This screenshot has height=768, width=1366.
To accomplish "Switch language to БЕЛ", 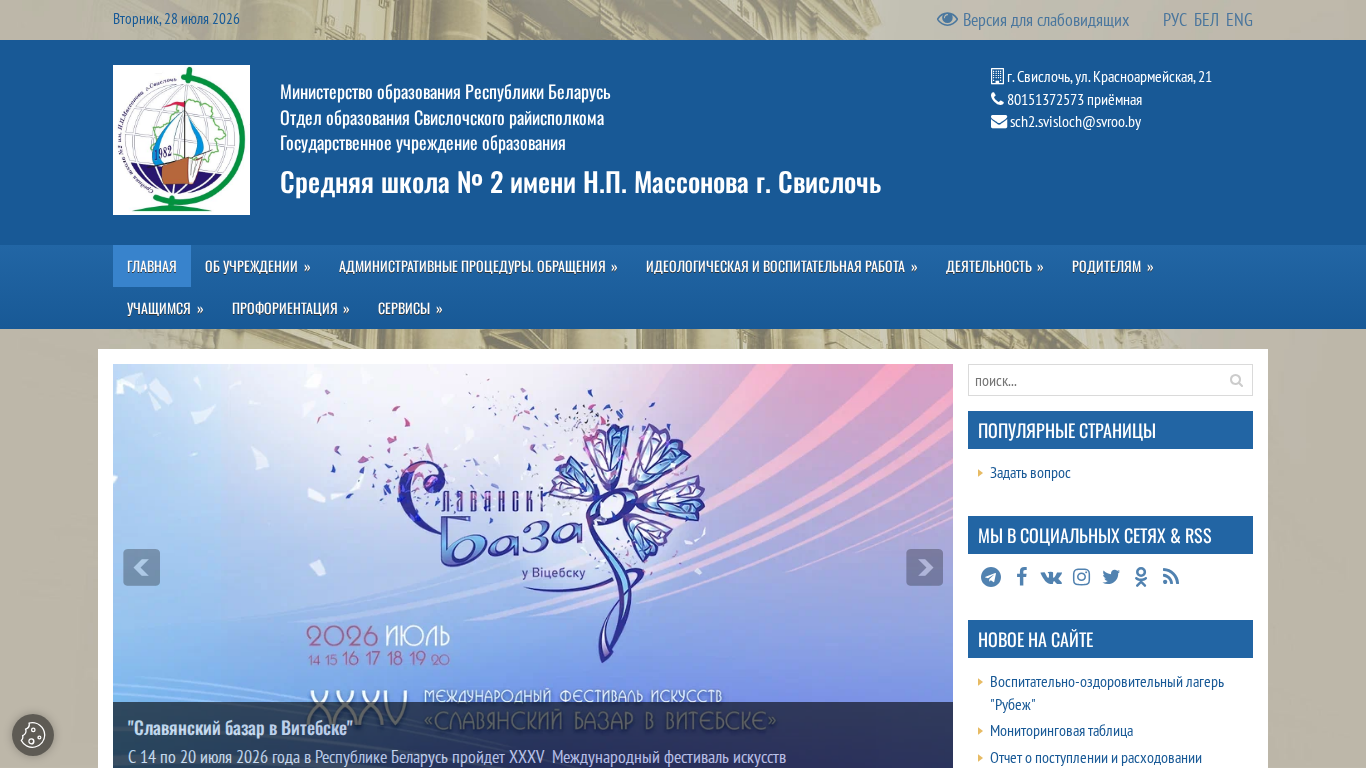I will [x=1206, y=20].
